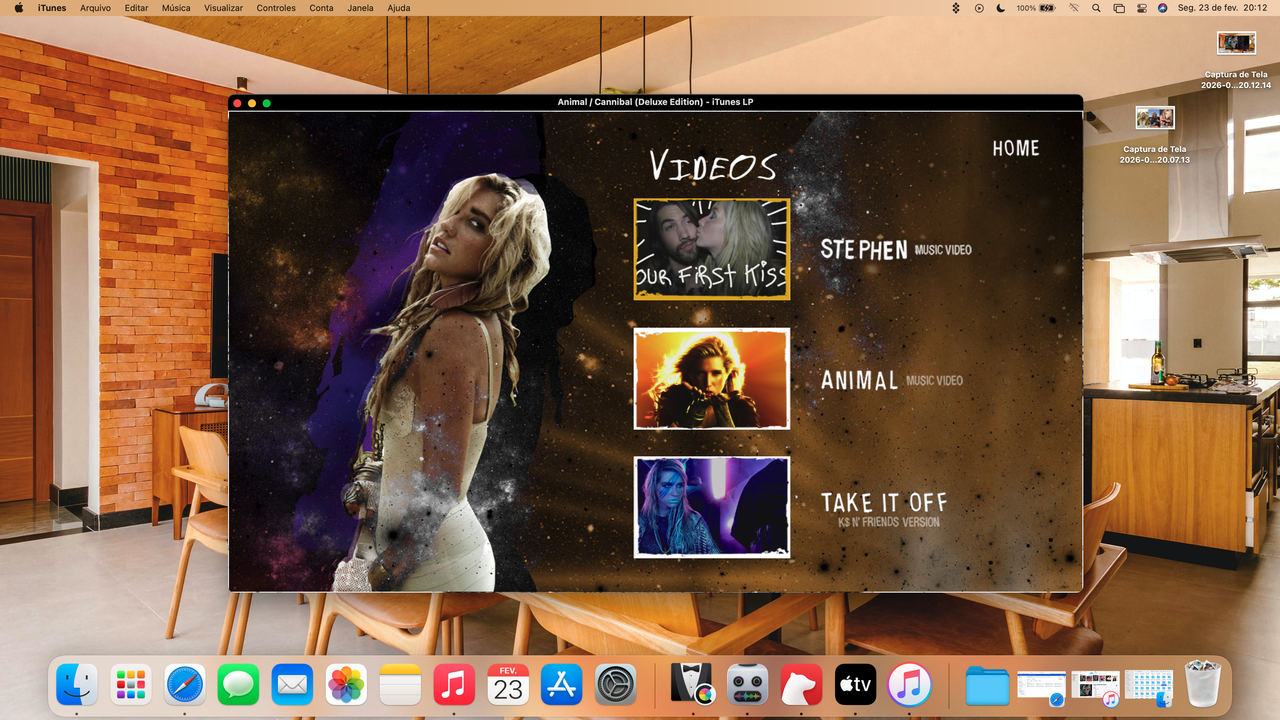
Task: Close the iTunes LP window
Action: coord(238,103)
